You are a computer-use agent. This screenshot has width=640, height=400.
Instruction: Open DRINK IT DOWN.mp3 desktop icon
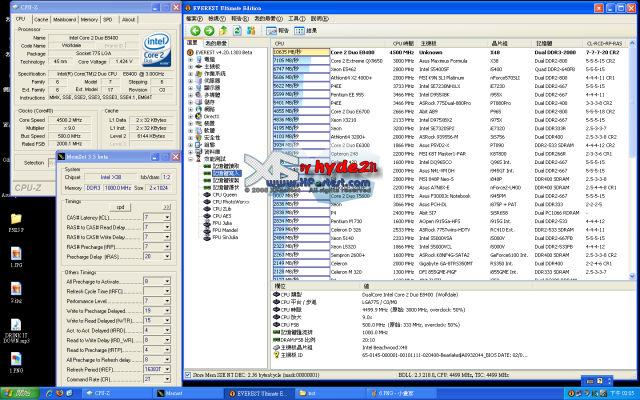pyautogui.click(x=16, y=325)
